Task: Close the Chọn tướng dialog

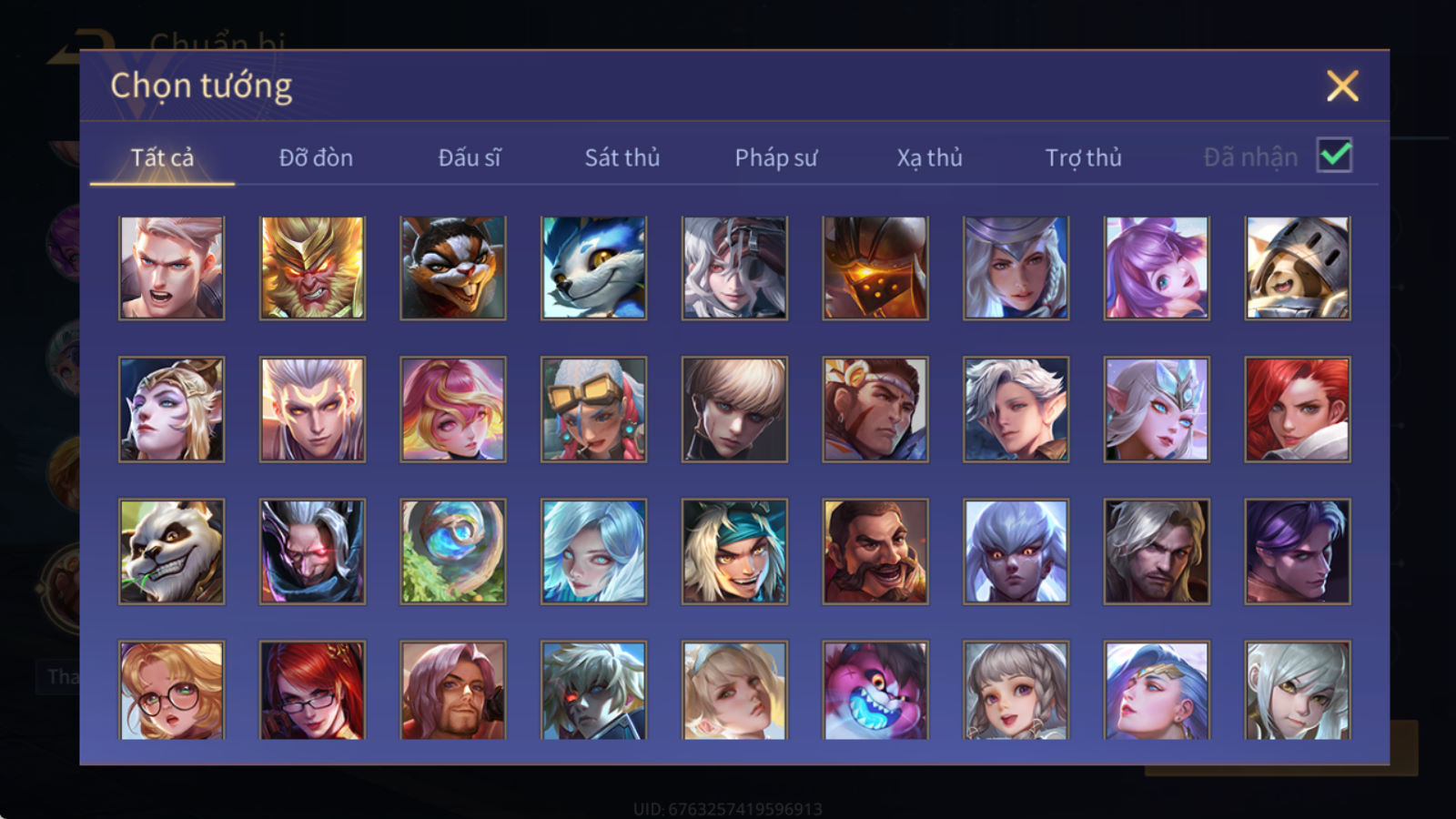Action: pyautogui.click(x=1342, y=86)
